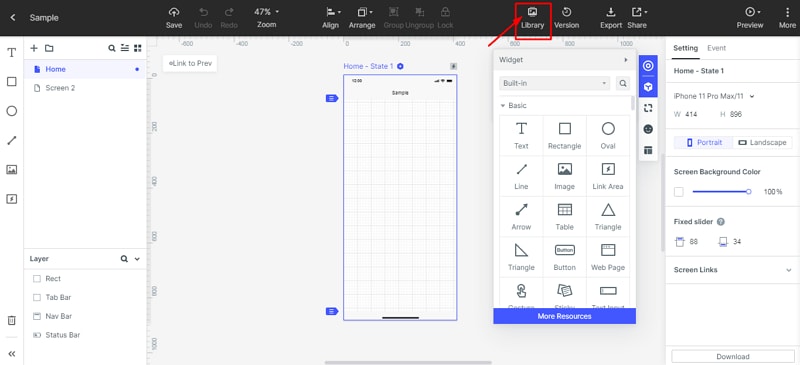Add a new page with the plus icon
The image size is (800, 365).
point(34,48)
